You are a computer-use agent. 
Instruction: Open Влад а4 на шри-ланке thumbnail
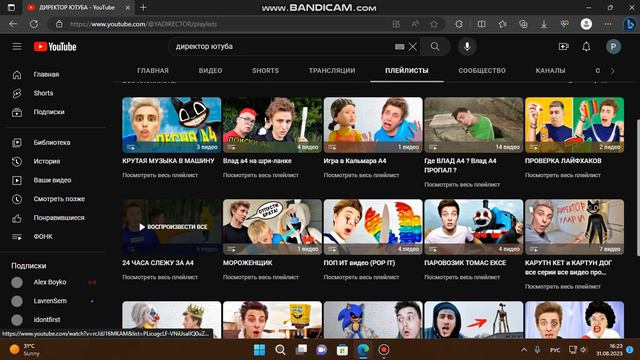tap(272, 125)
